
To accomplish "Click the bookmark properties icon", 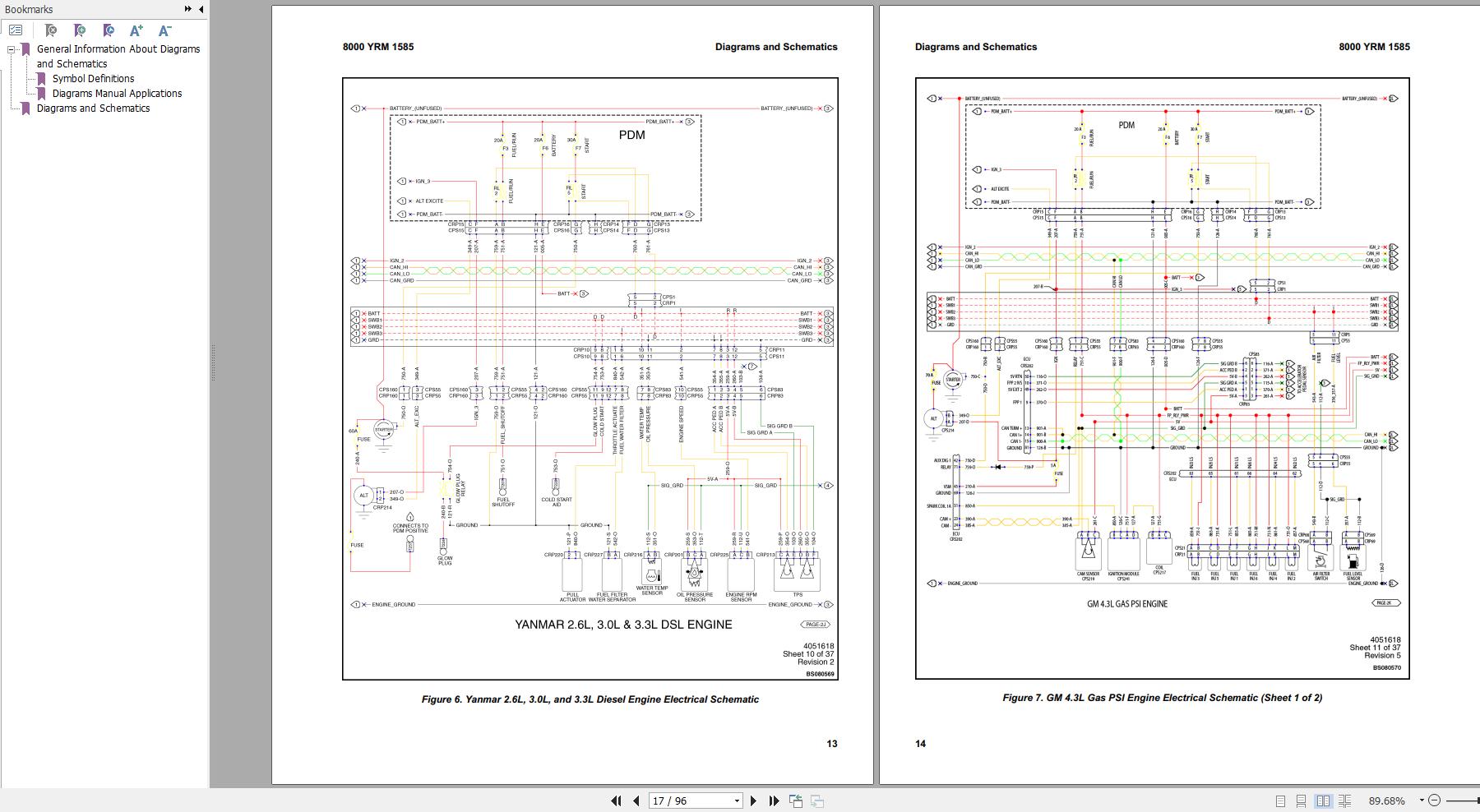I will tap(109, 30).
